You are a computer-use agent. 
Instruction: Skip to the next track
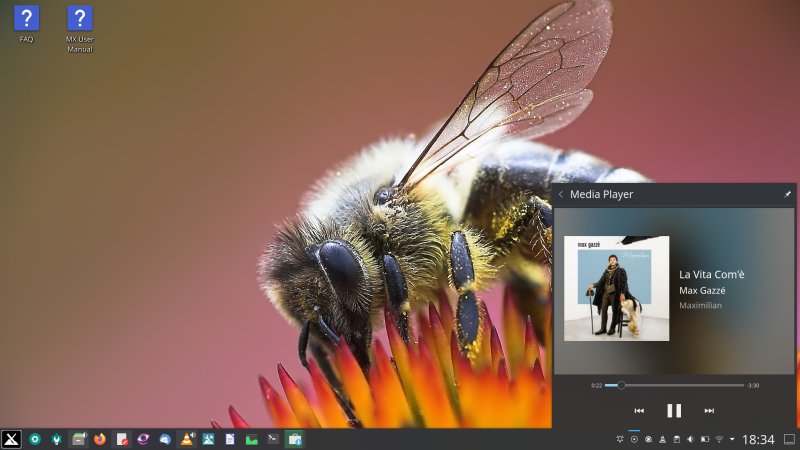[x=709, y=411]
